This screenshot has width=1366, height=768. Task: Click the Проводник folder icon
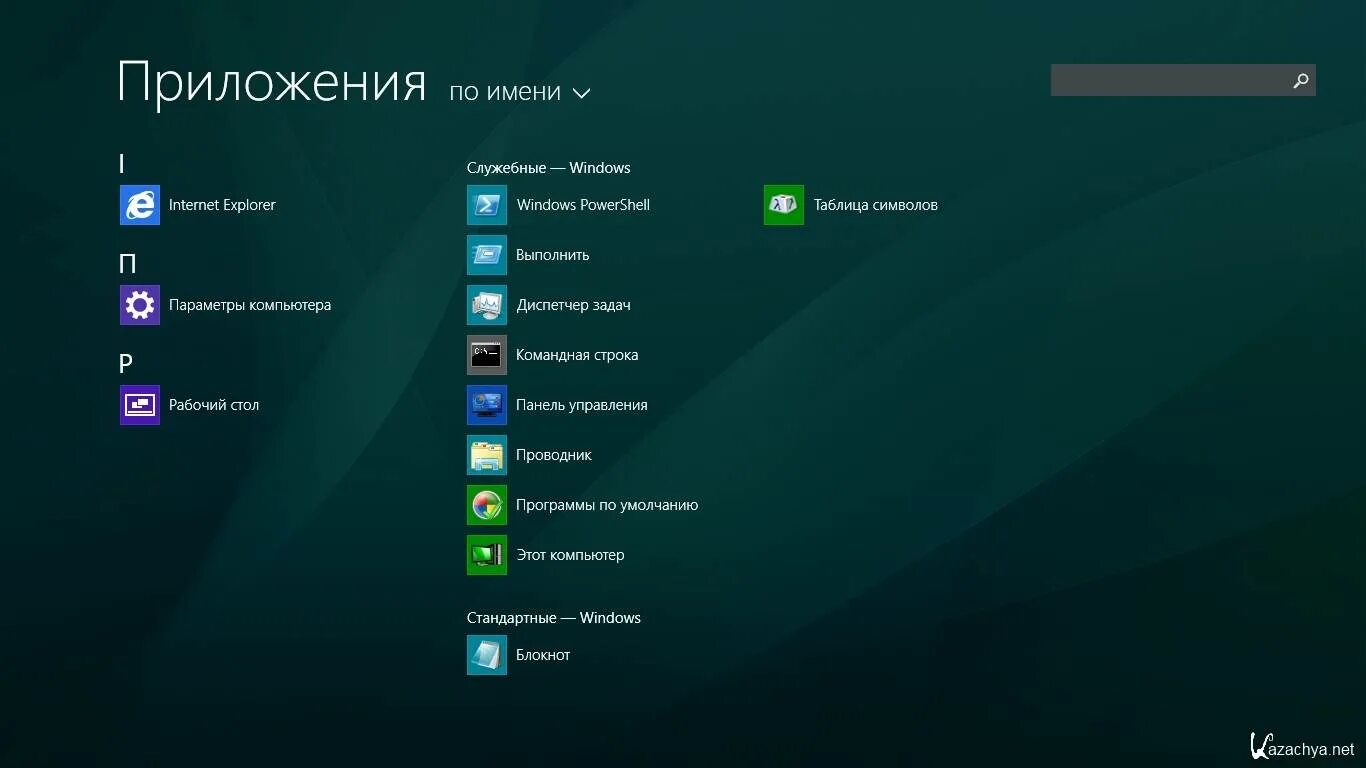tap(487, 455)
